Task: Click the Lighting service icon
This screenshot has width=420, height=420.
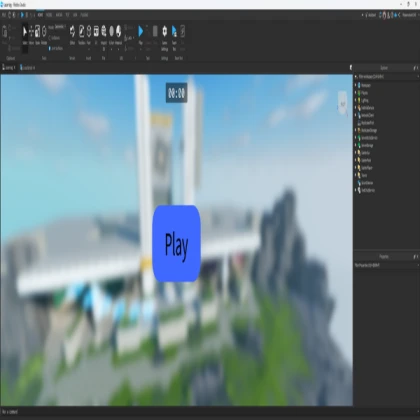Action: (359, 100)
